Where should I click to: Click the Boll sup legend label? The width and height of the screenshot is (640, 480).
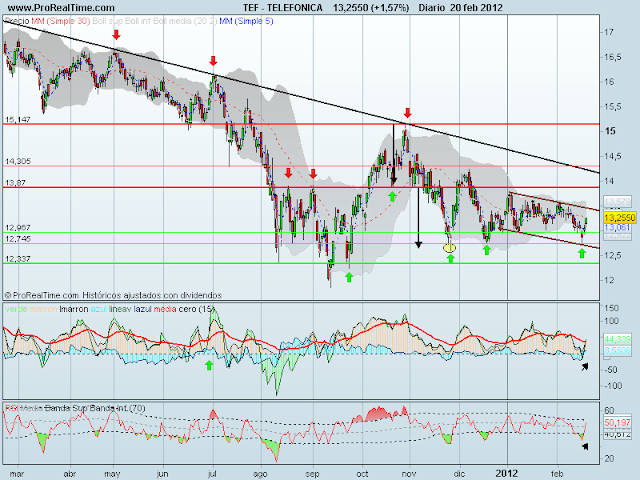[x=107, y=21]
